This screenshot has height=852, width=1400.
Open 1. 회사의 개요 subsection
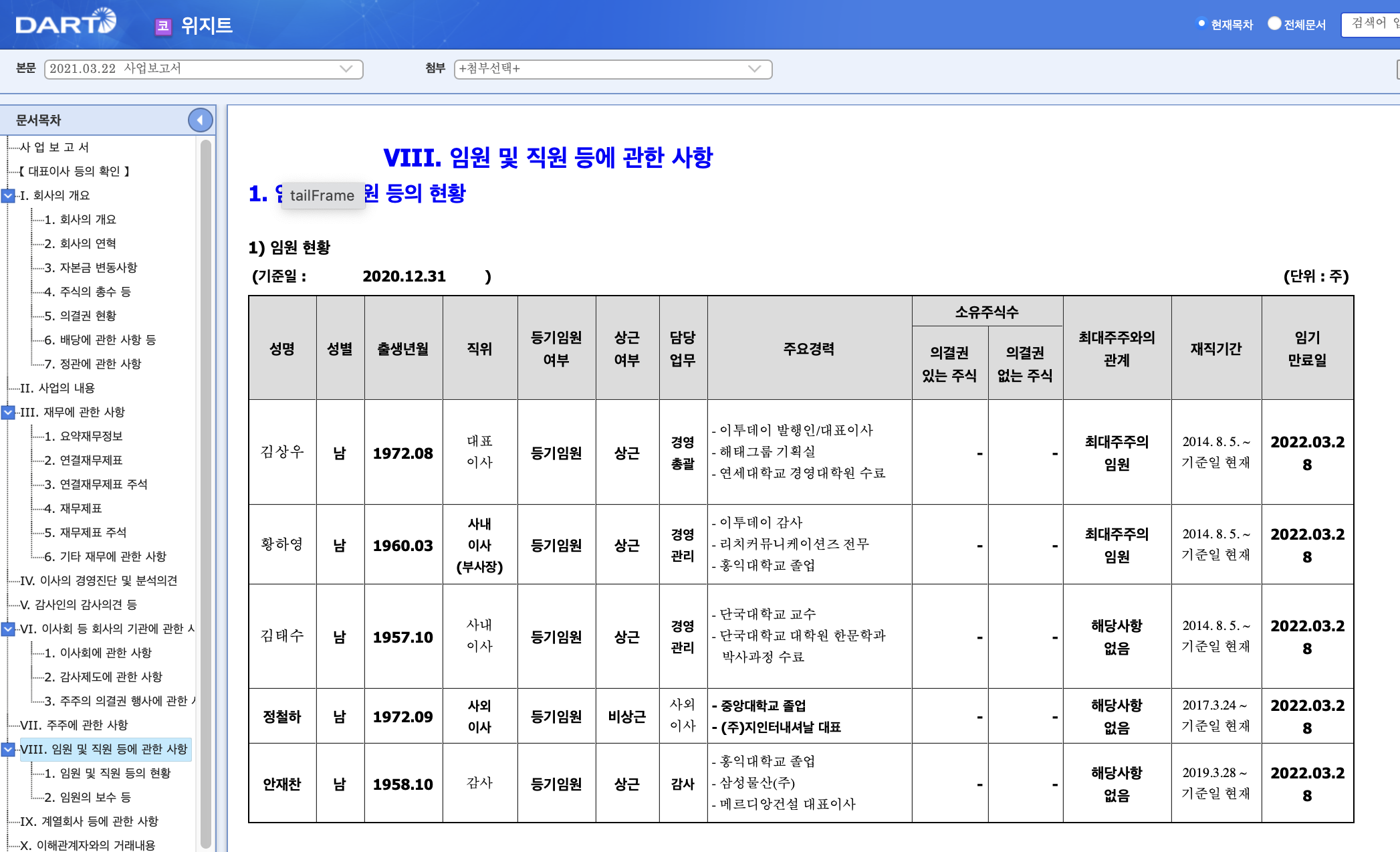pyautogui.click(x=80, y=219)
